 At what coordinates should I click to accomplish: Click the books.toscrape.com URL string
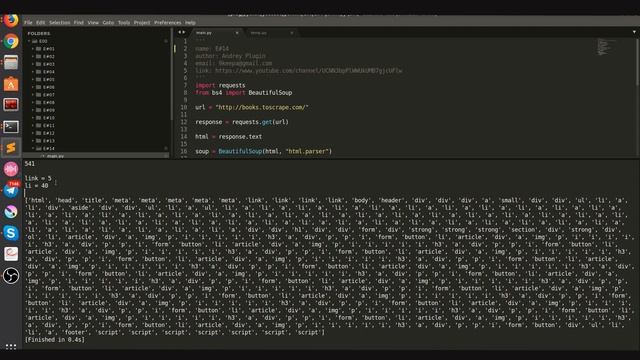[x=262, y=107]
